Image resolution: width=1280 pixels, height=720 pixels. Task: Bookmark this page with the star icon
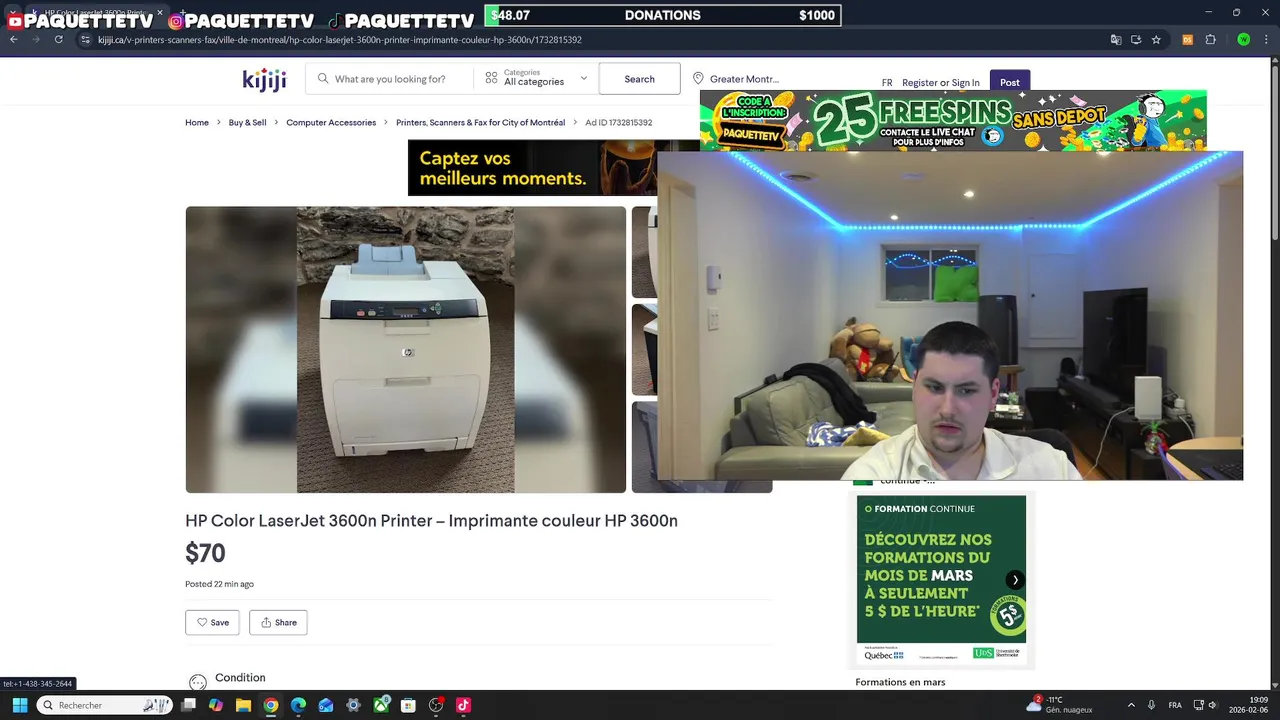tap(1156, 39)
